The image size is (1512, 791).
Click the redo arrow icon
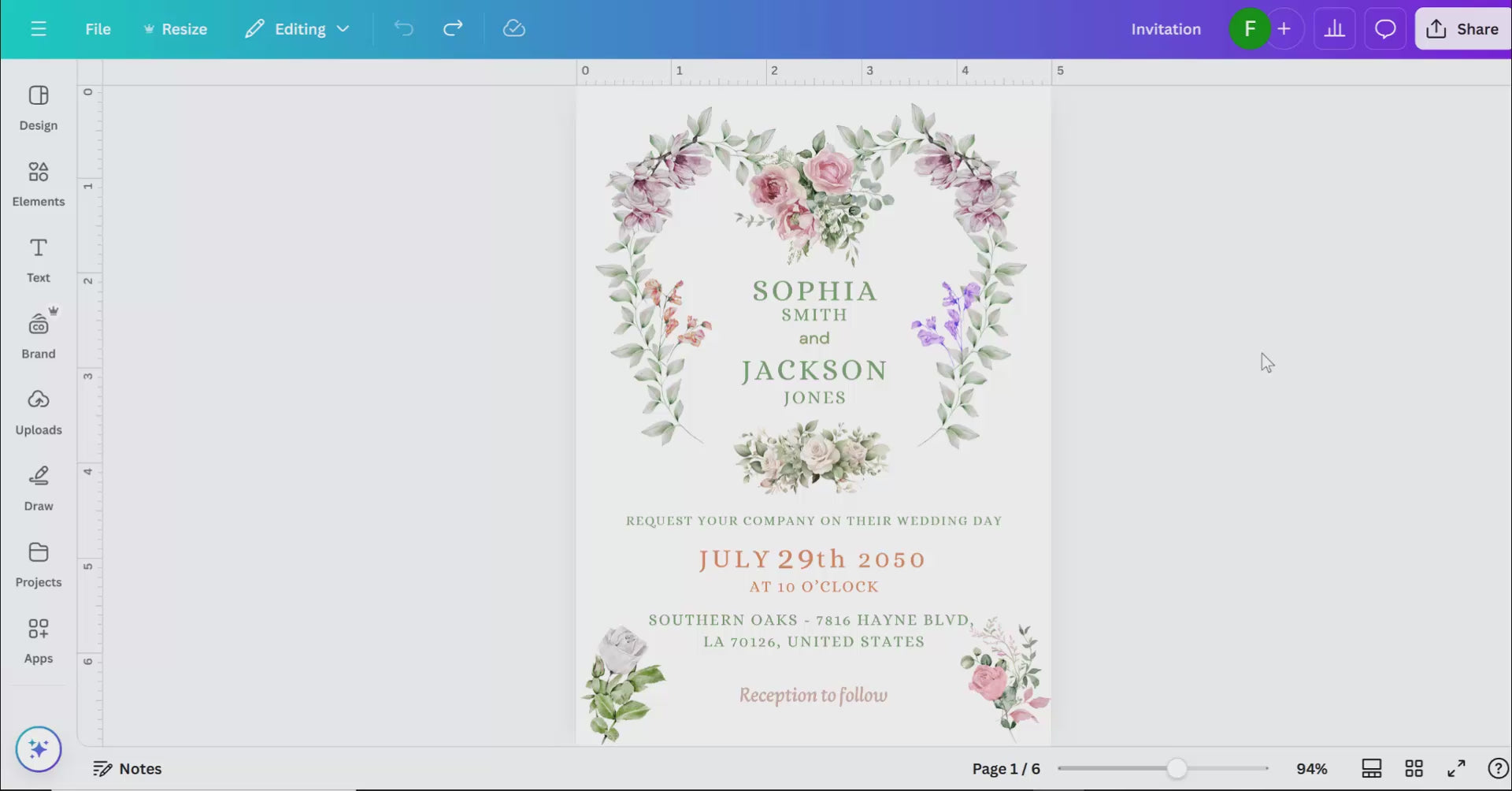pyautogui.click(x=453, y=29)
